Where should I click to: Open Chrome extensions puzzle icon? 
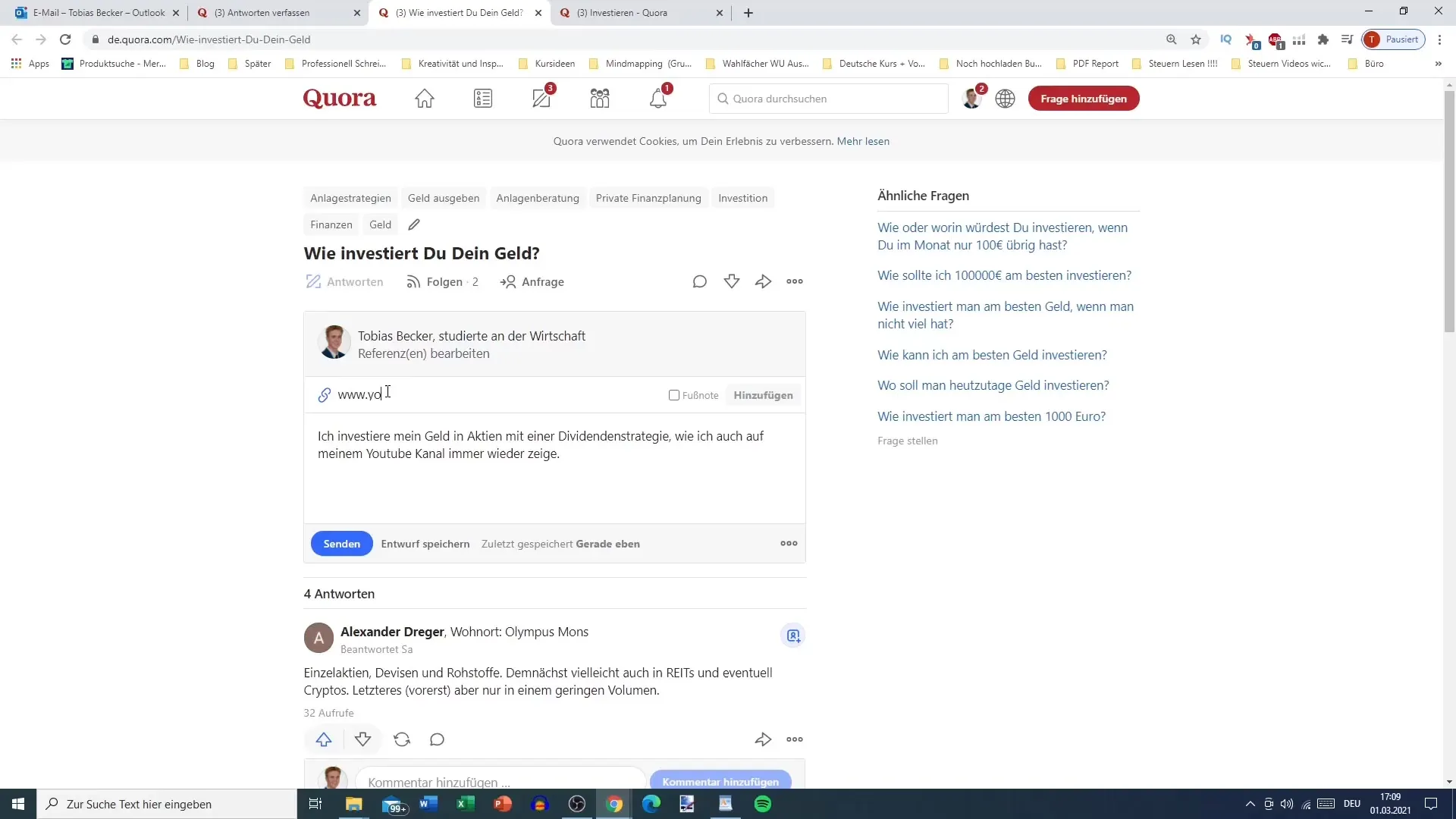coord(1323,39)
